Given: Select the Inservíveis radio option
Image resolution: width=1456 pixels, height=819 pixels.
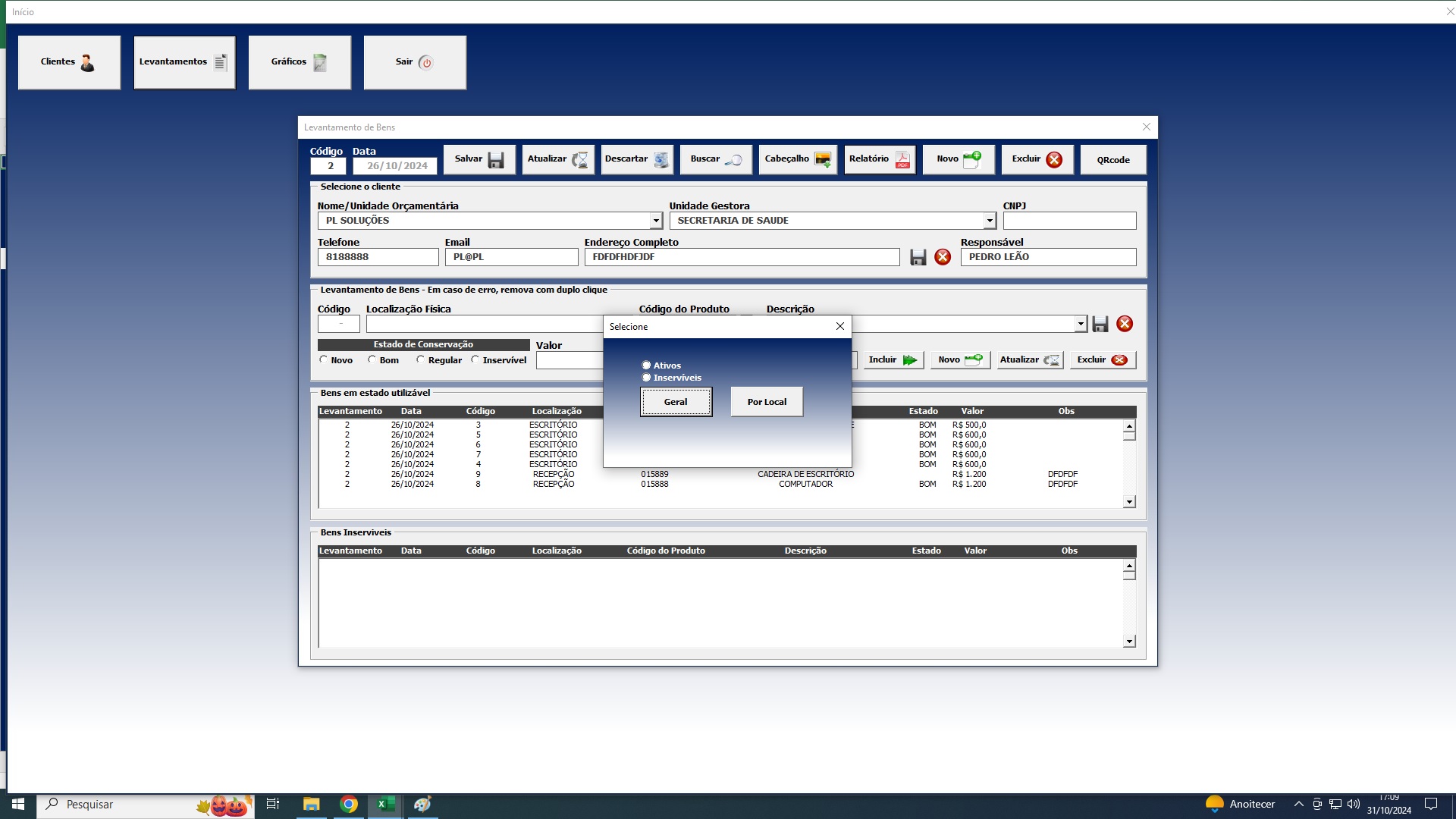Looking at the screenshot, I should (647, 378).
